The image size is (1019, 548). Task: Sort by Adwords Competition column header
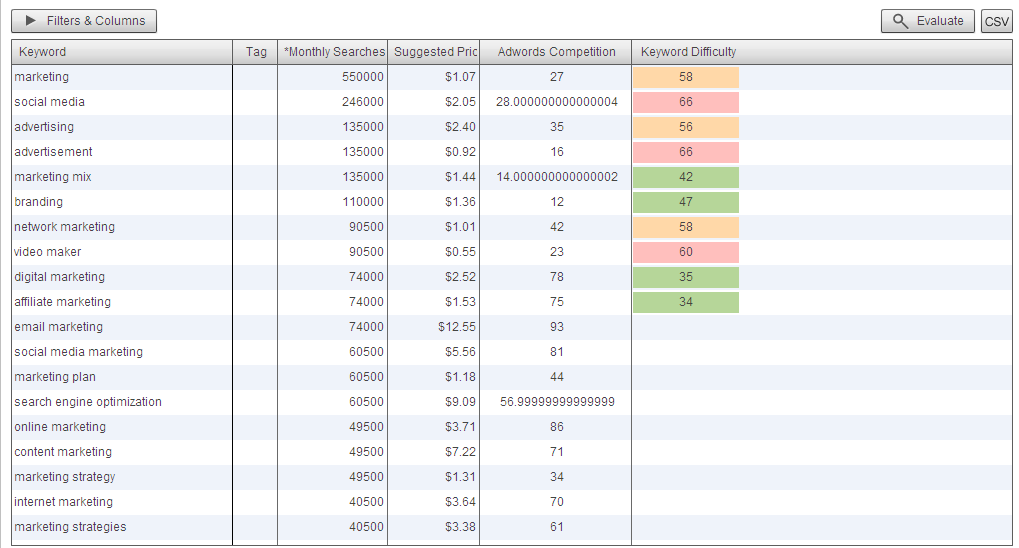coord(556,52)
